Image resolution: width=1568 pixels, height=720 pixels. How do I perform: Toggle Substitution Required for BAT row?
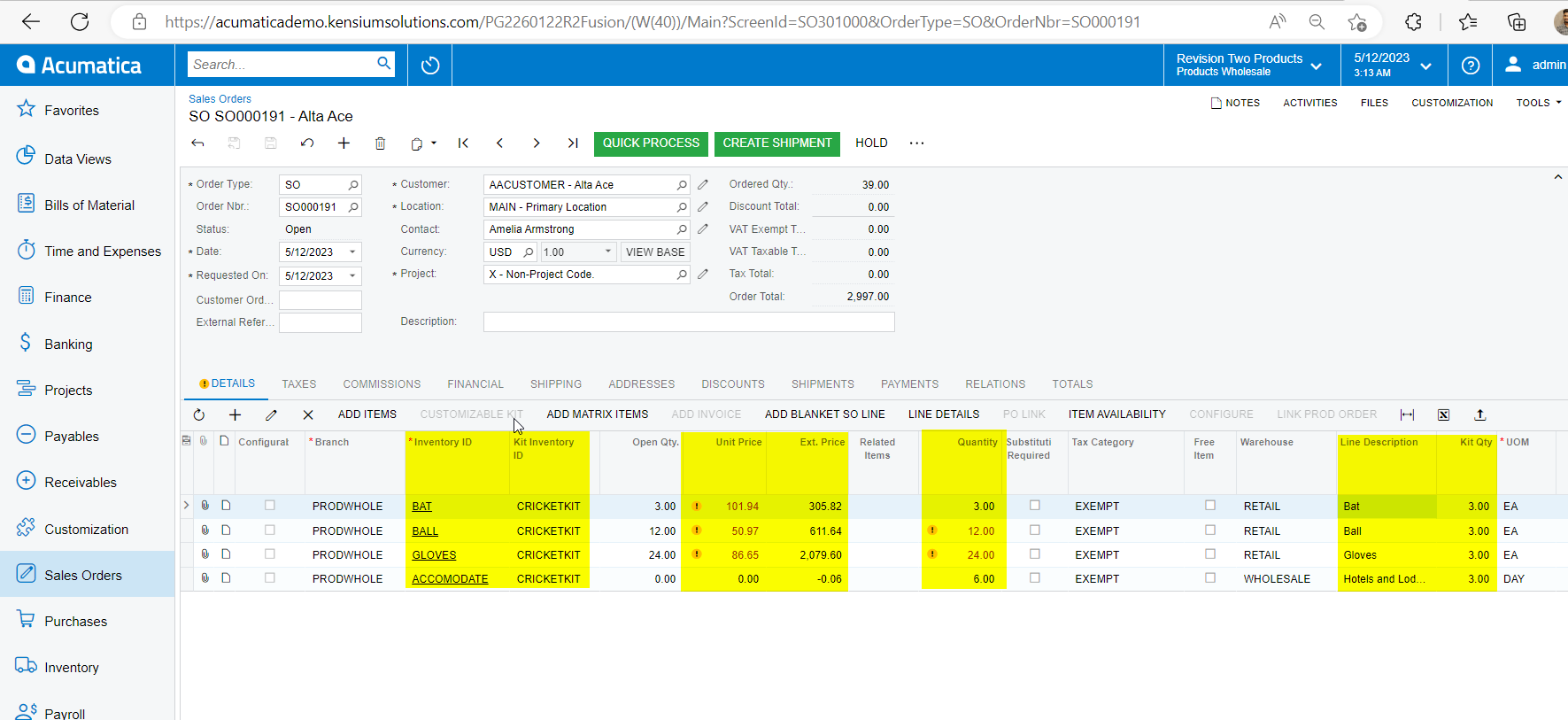(x=1034, y=506)
